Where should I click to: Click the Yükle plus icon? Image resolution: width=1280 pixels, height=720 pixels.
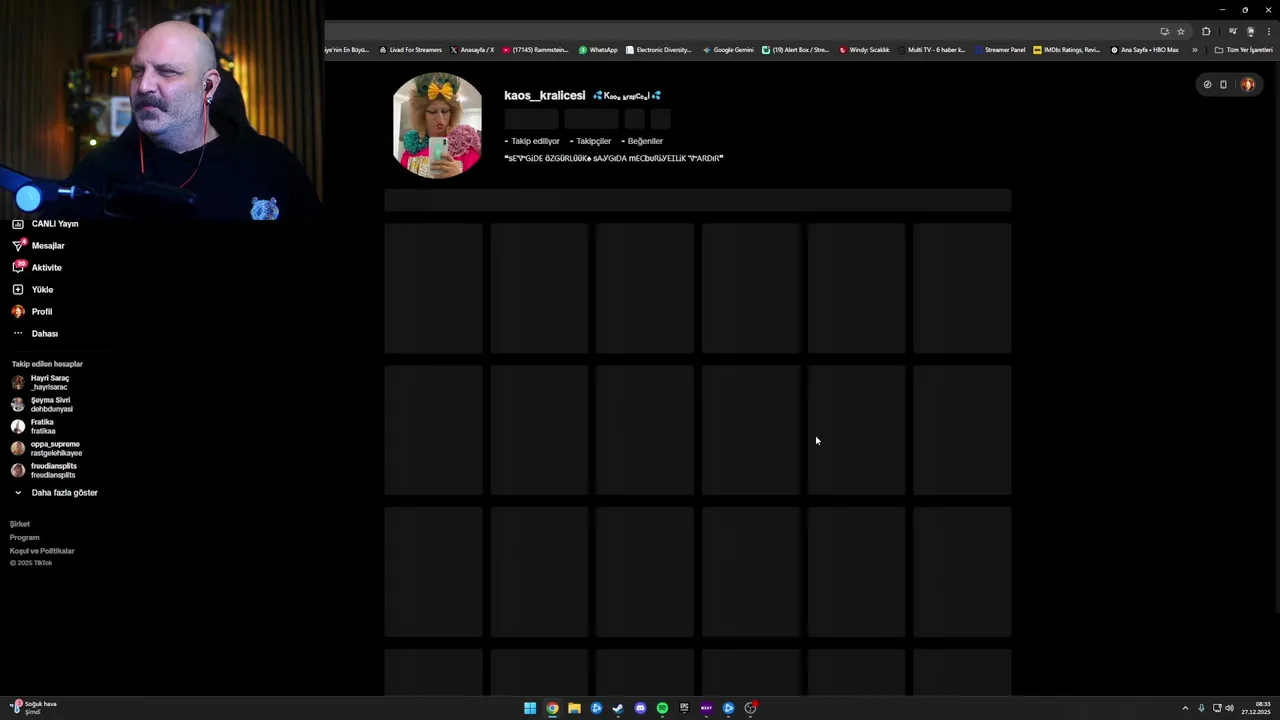pos(18,290)
